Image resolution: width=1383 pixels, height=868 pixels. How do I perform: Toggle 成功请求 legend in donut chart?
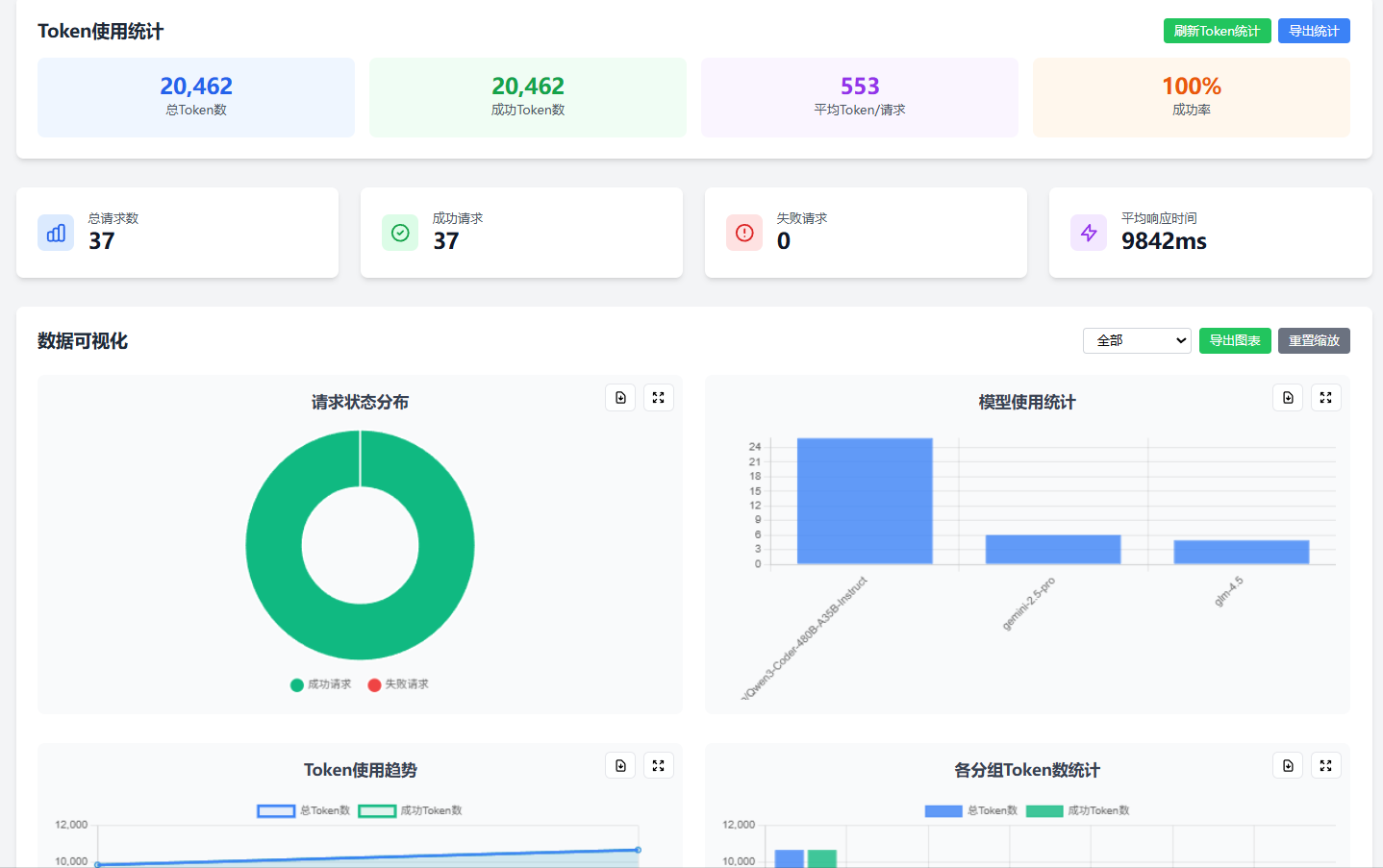click(321, 684)
